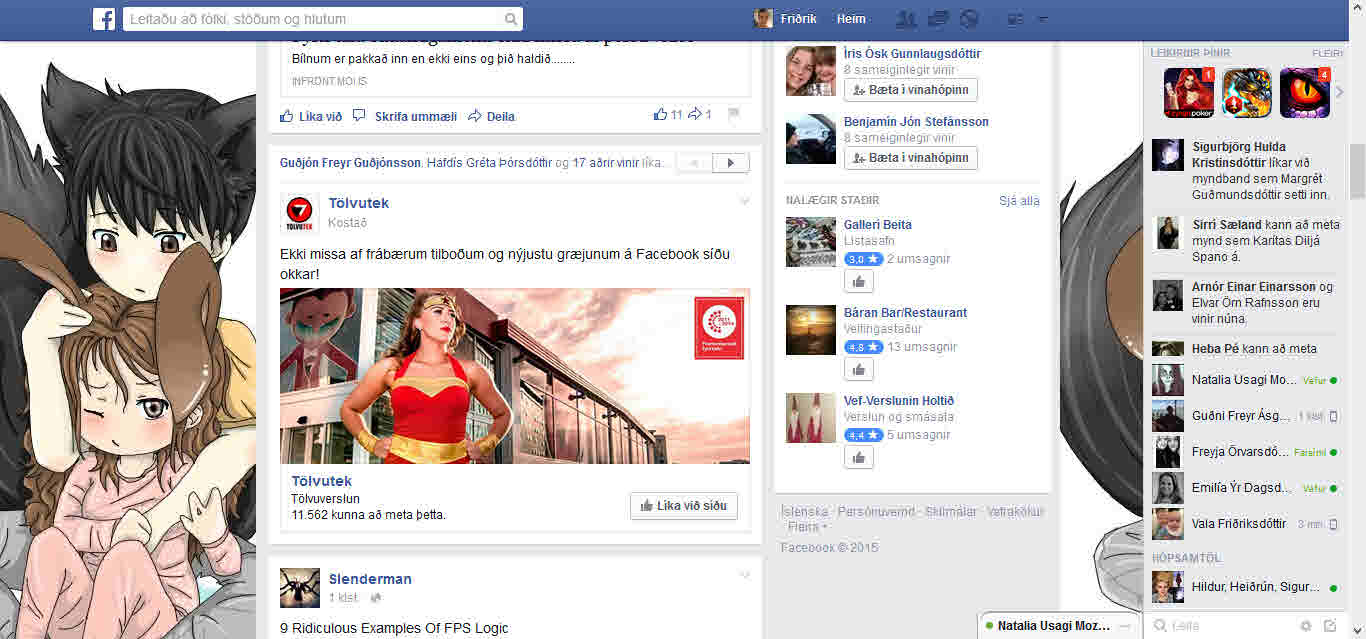Share the top post with Deila

pos(492,116)
